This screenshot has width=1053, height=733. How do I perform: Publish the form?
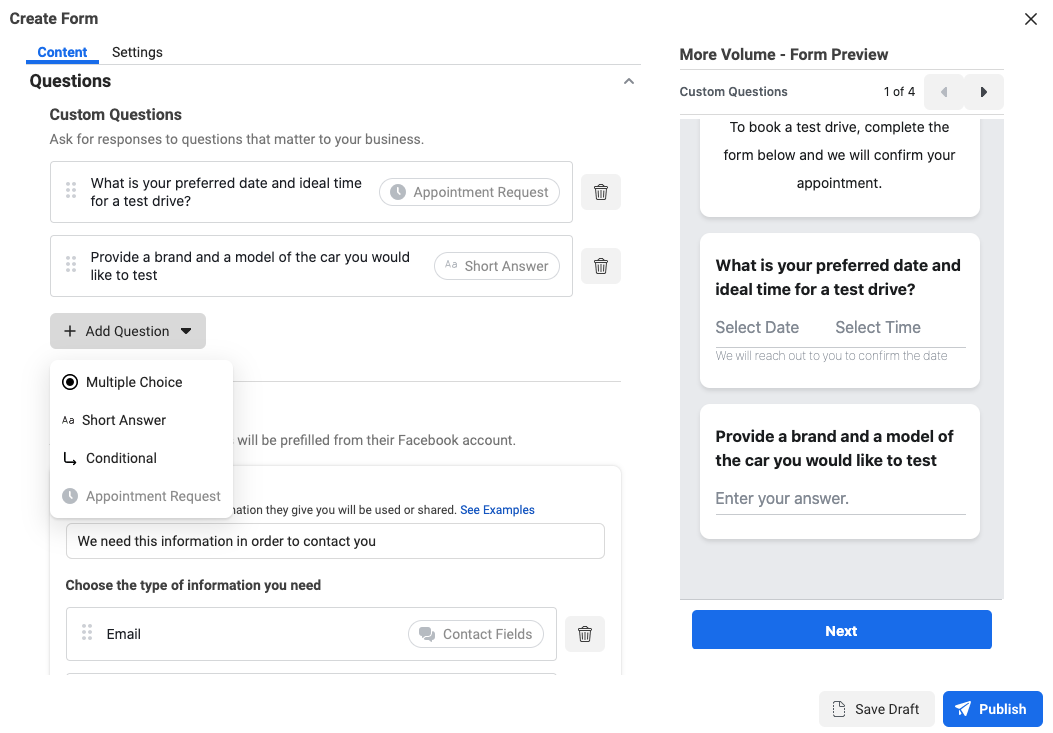pyautogui.click(x=993, y=709)
